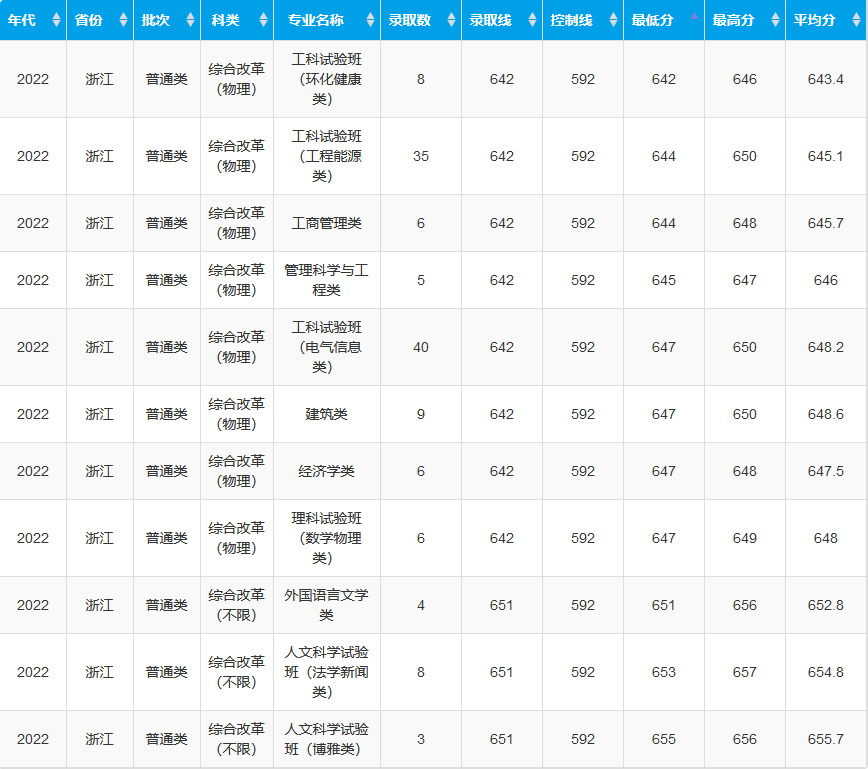This screenshot has height=769, width=868.
Task: Click the 录取数 column header label
Action: pos(408,20)
